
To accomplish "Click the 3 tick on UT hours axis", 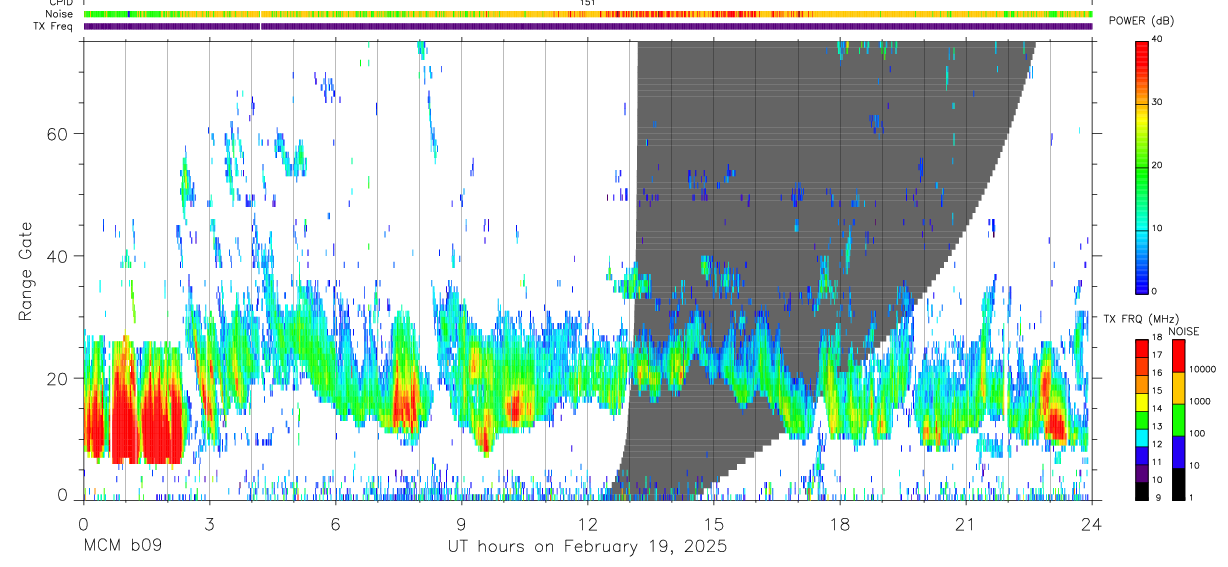I will pyautogui.click(x=209, y=523).
